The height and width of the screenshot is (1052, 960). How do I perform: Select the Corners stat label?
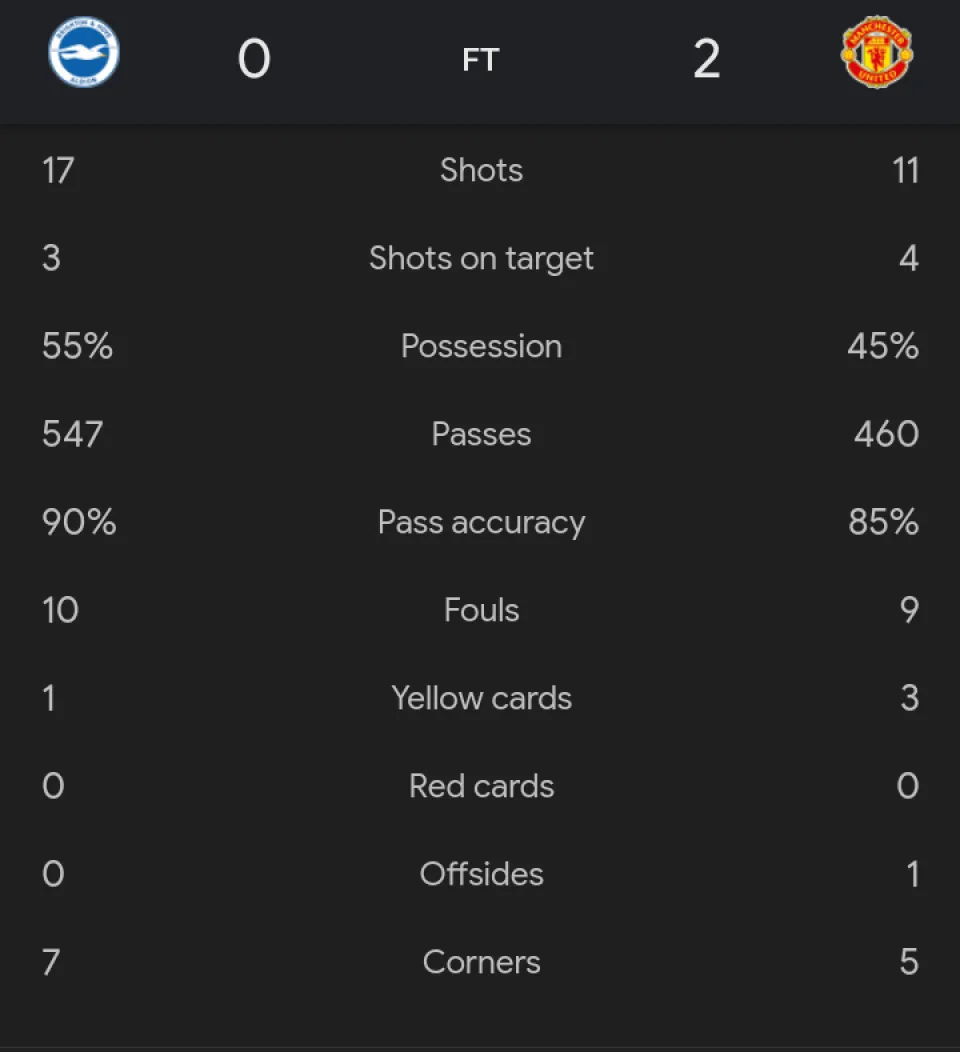pyautogui.click(x=481, y=962)
